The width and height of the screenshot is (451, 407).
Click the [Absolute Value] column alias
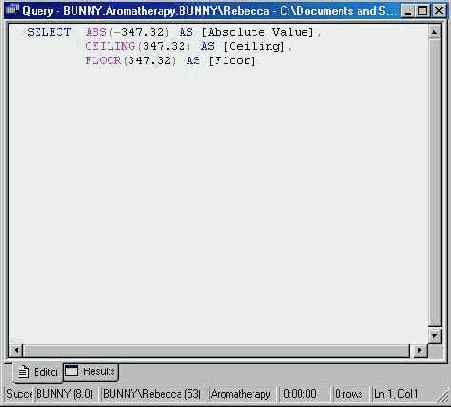pos(258,32)
